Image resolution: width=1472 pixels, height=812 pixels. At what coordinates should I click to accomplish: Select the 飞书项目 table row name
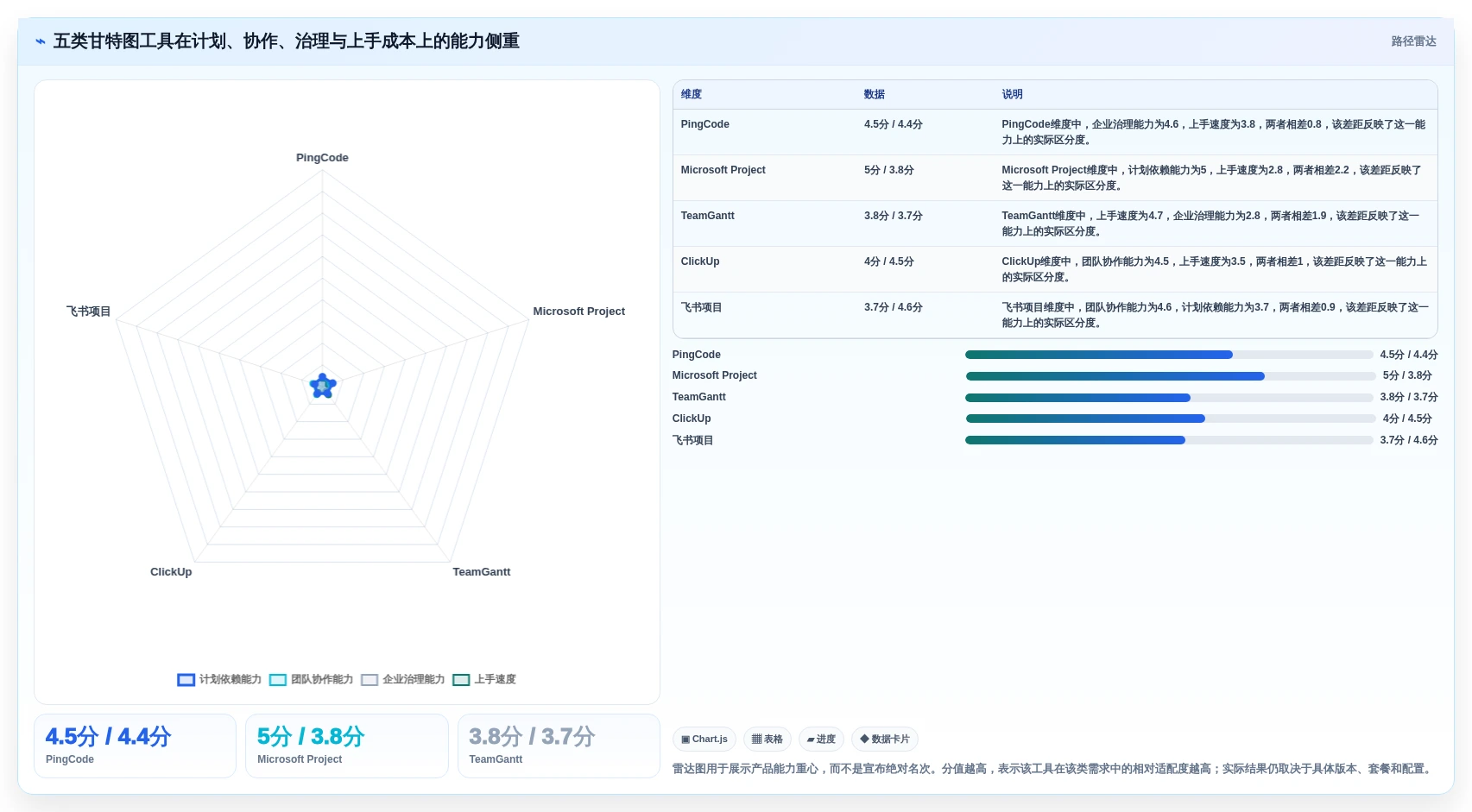tap(701, 307)
